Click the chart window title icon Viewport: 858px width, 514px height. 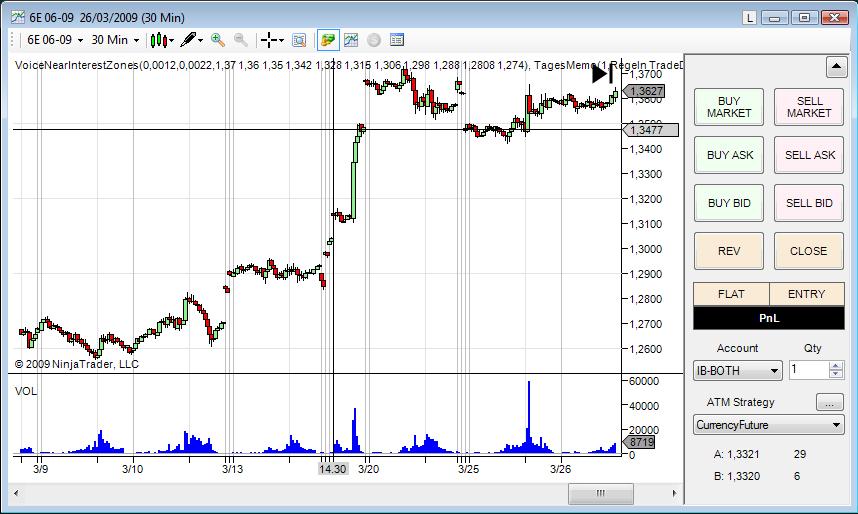pyautogui.click(x=18, y=18)
